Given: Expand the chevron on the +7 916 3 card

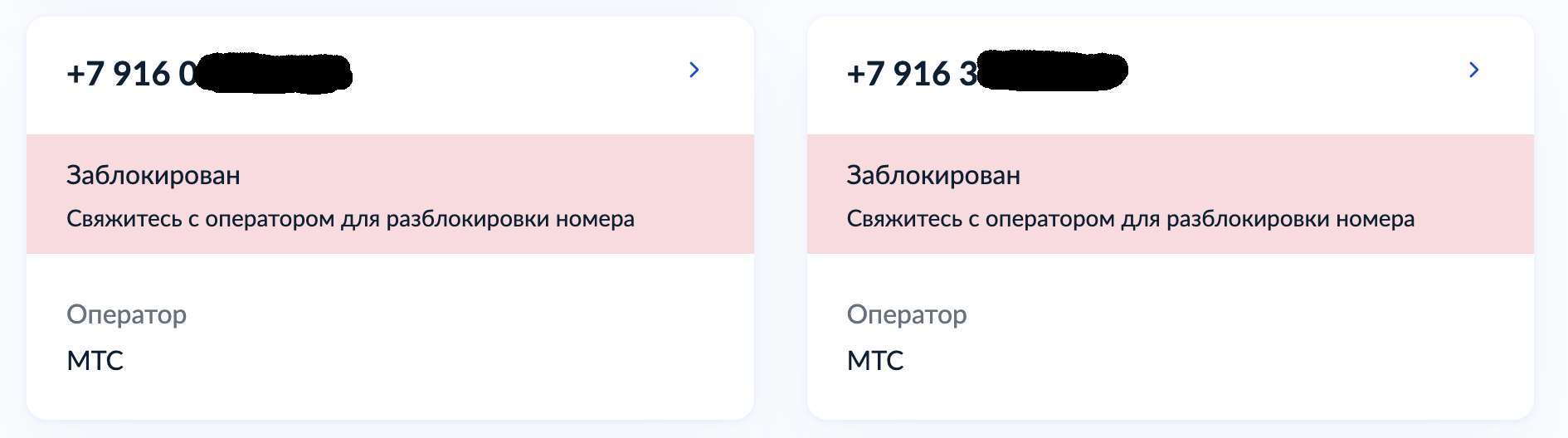Looking at the screenshot, I should point(1474,71).
